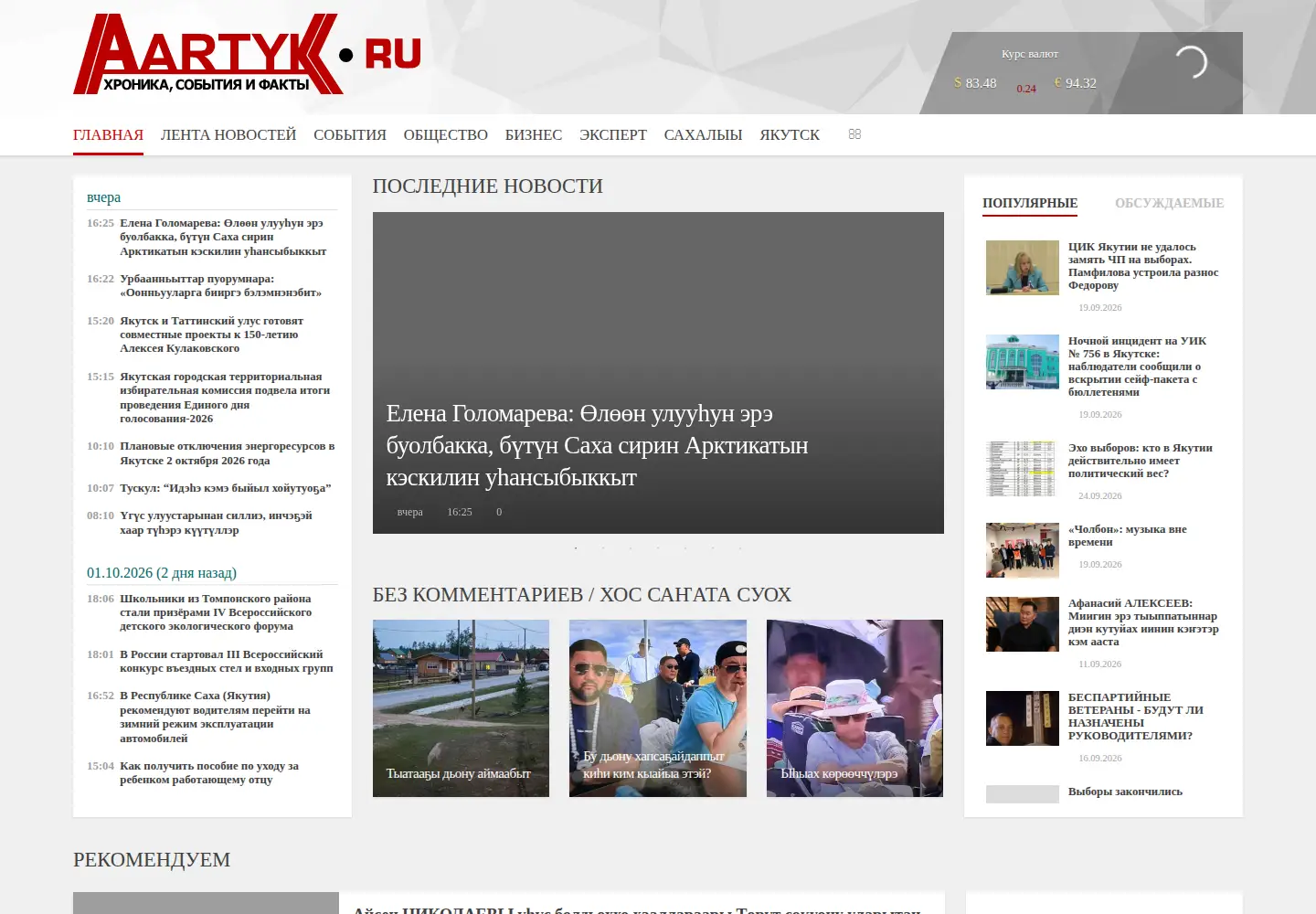1316x914 pixels.
Task: Click the loading spinner in the currency widget
Action: click(1189, 62)
